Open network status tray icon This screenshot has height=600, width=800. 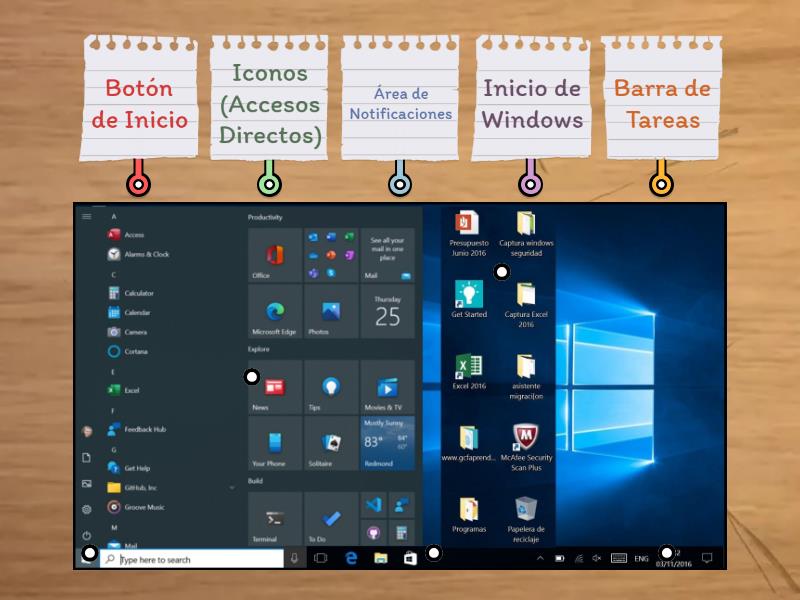point(579,558)
